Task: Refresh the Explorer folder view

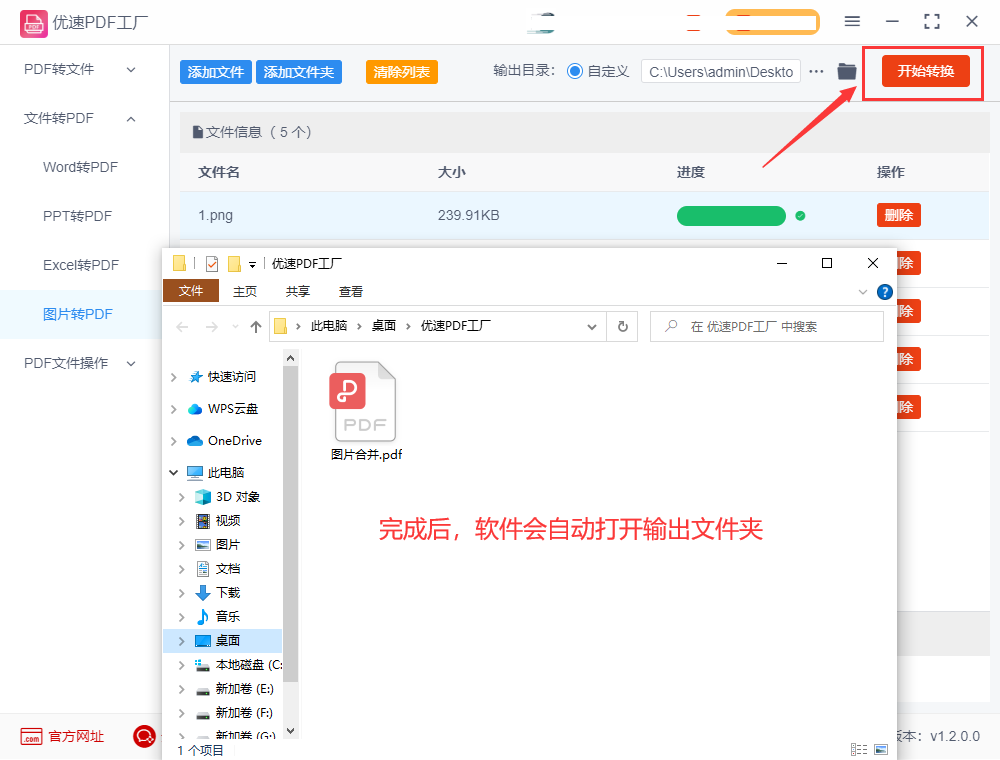Action: tap(622, 327)
